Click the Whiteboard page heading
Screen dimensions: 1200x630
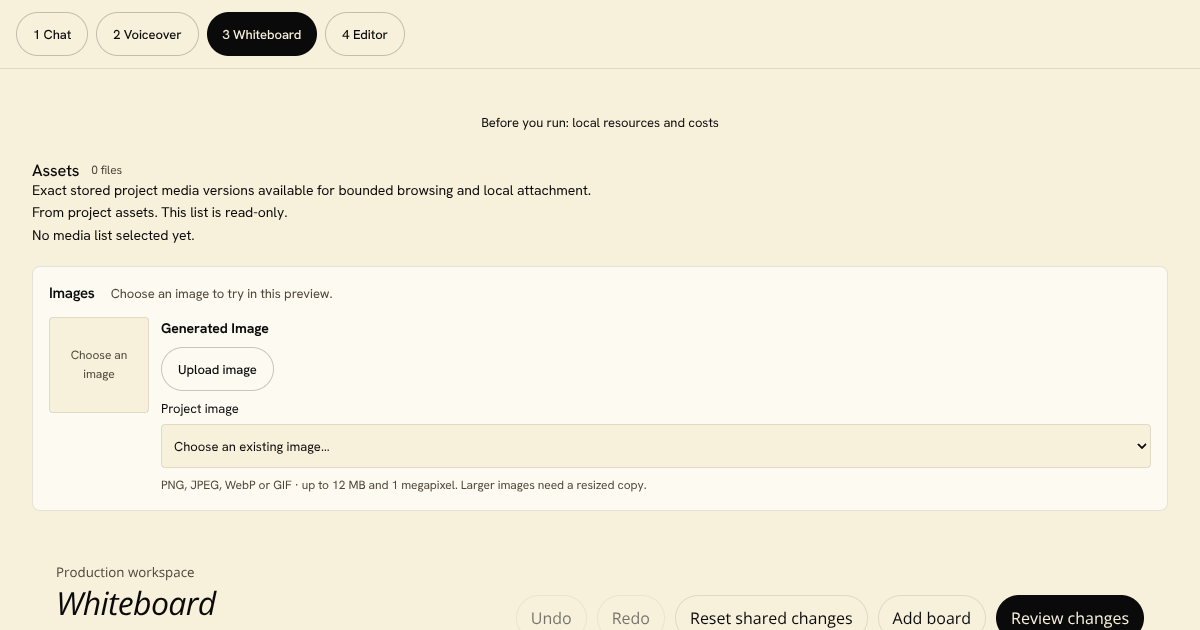[x=136, y=603]
